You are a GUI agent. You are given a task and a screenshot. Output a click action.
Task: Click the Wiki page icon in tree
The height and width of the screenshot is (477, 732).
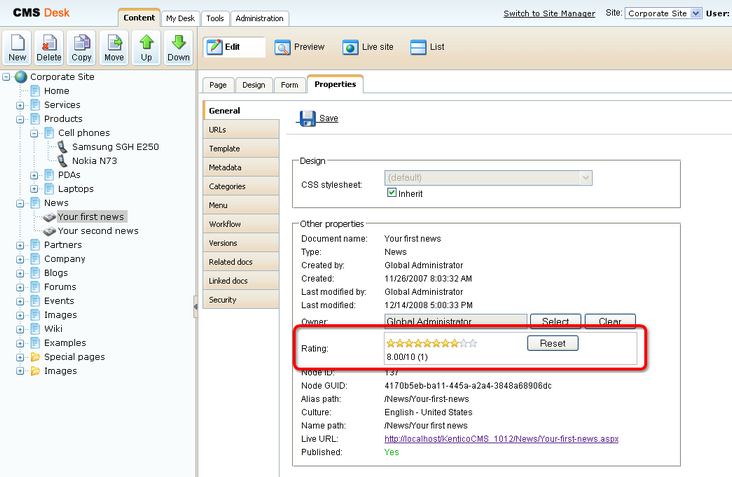click(35, 329)
